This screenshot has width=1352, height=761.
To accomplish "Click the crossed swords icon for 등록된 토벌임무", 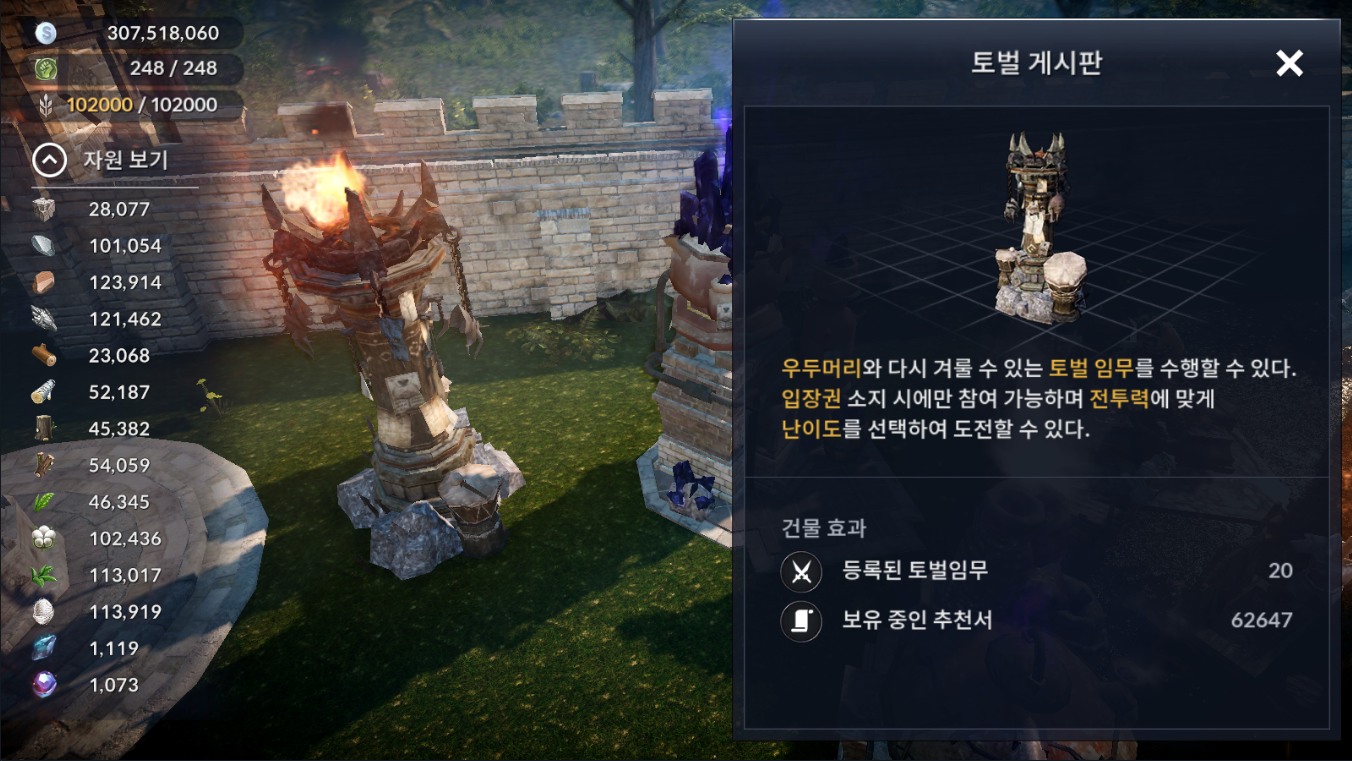I will click(801, 571).
